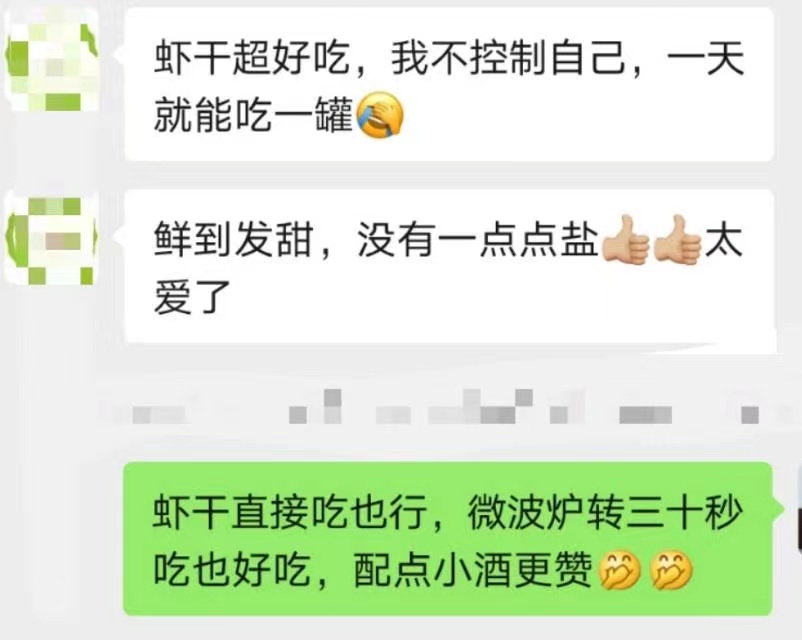Screen dimensions: 802x640
Task: Tap the top contact's pixelated avatar
Action: click(51, 61)
